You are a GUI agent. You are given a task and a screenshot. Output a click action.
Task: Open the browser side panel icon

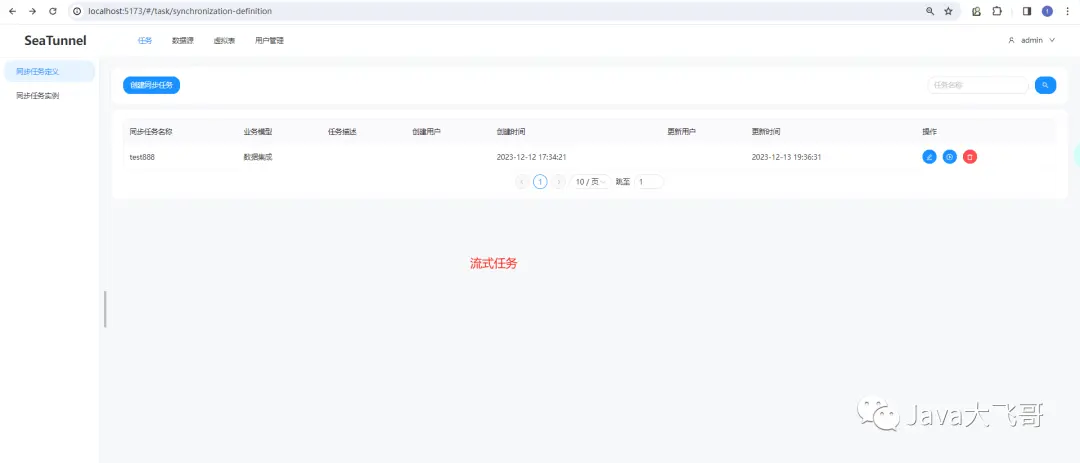pos(1026,11)
